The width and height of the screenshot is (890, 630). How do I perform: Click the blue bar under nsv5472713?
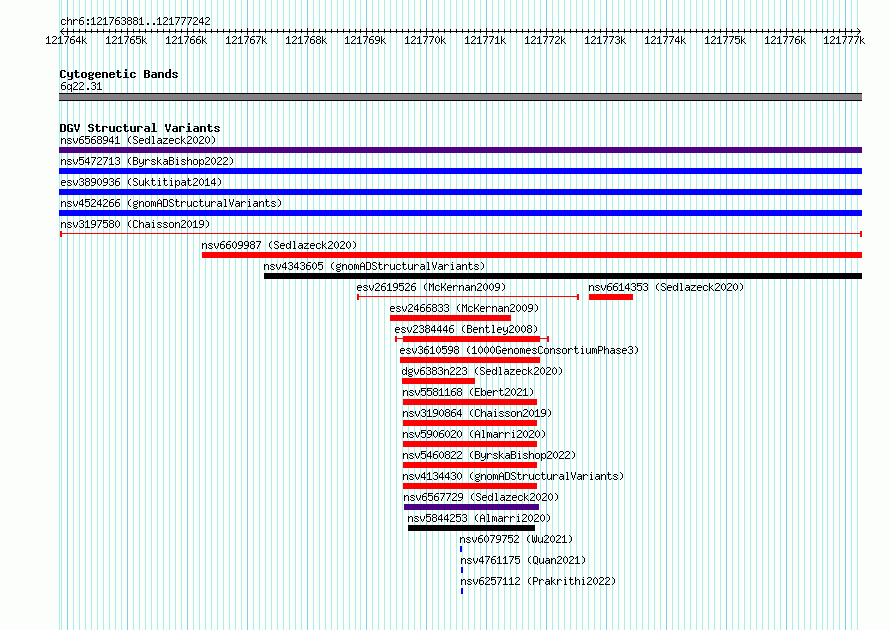tap(460, 171)
